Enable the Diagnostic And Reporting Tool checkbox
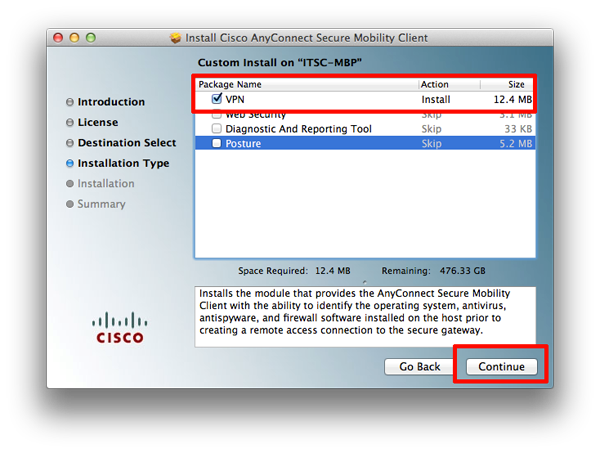This screenshot has width=600, height=453. (217, 129)
